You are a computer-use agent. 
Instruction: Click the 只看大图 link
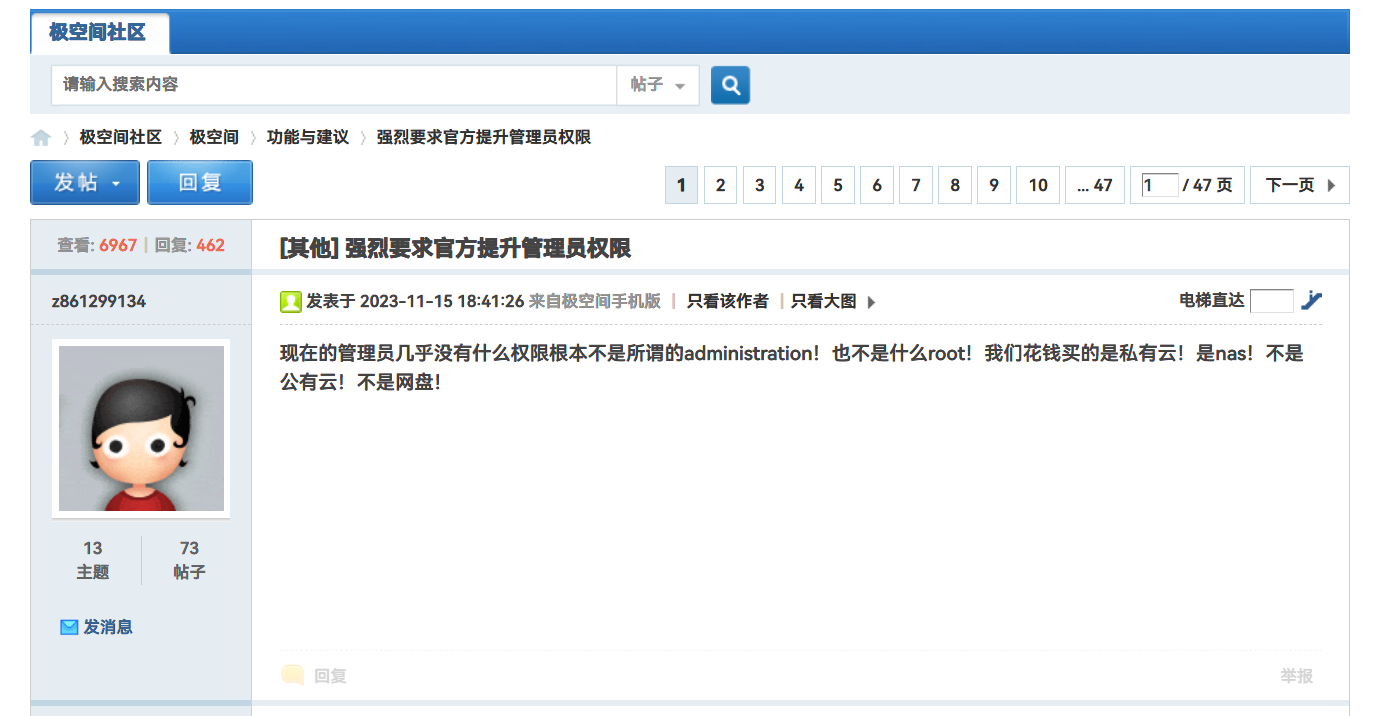tap(823, 301)
